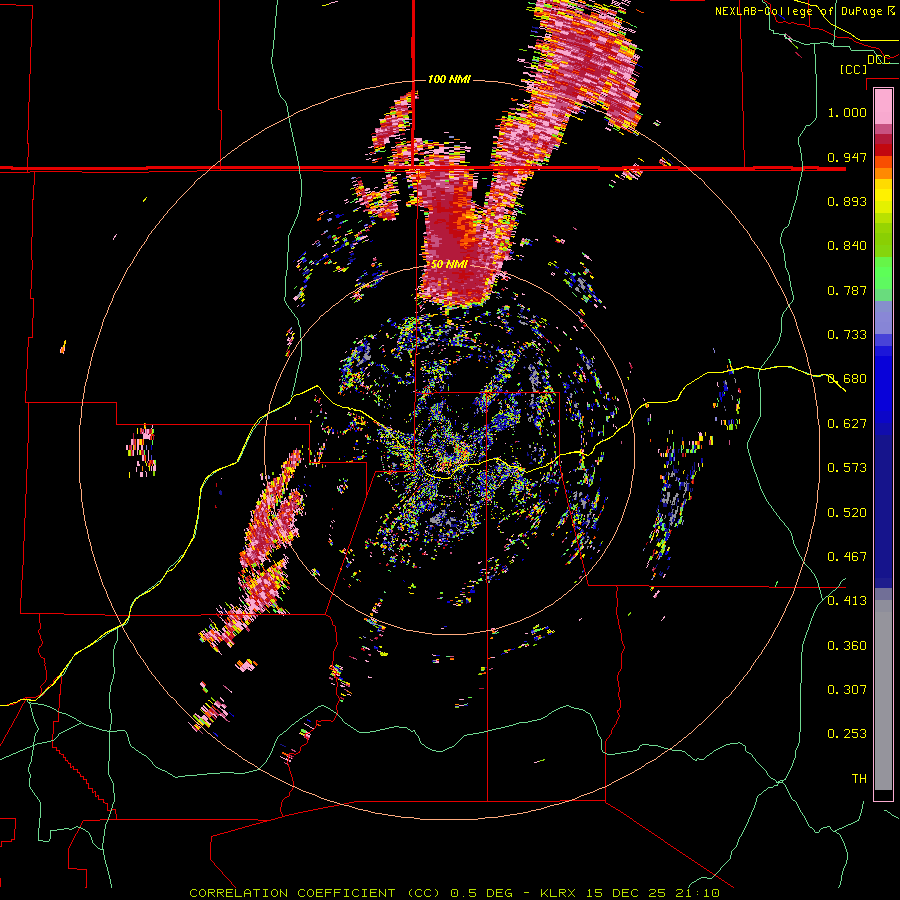This screenshot has height=900, width=900.
Task: Click the 0.413 scale value
Action: pos(847,600)
